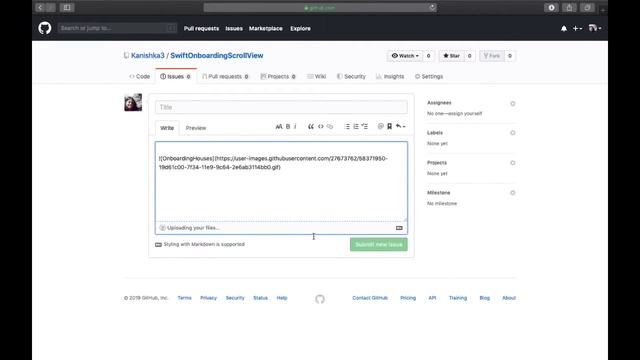Image resolution: width=640 pixels, height=360 pixels.
Task: Toggle the Safari sidebar button
Action: point(67,7)
